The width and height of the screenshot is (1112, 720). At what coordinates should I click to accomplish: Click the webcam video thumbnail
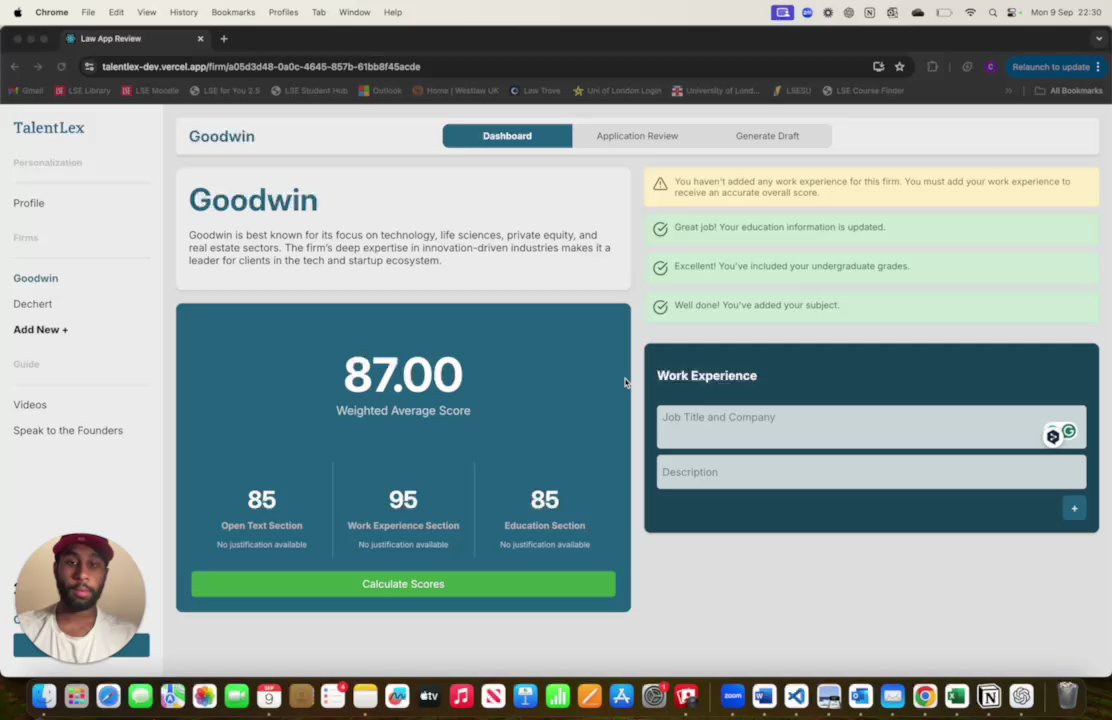(80, 599)
